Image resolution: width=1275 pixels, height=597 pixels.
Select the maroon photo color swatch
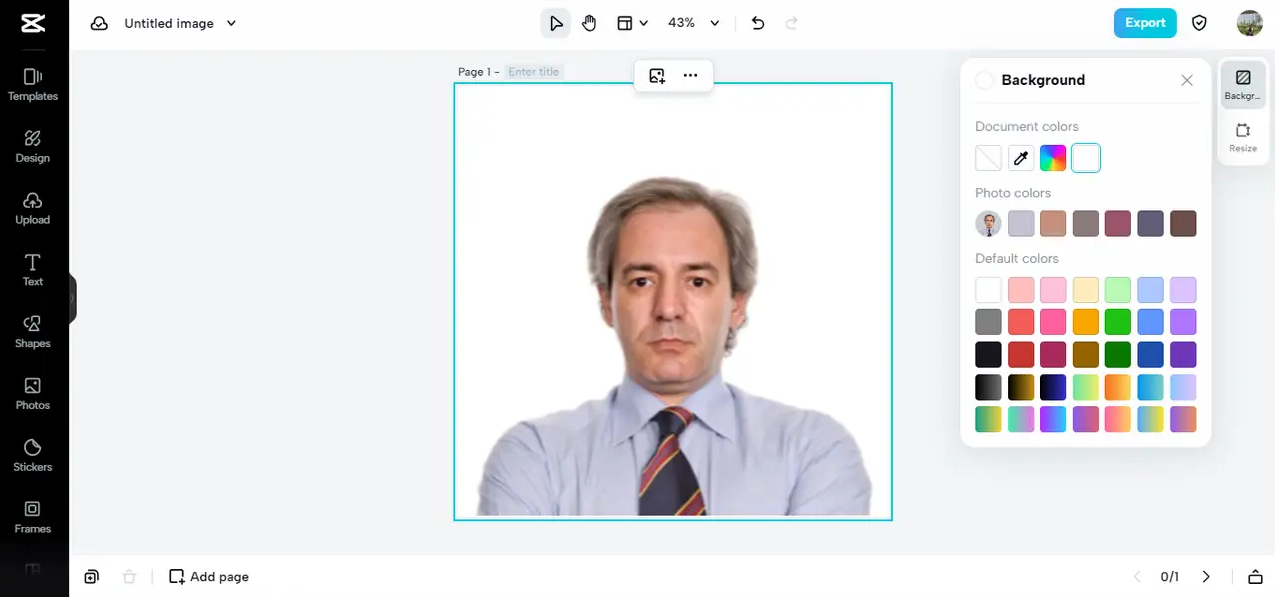coord(1118,224)
